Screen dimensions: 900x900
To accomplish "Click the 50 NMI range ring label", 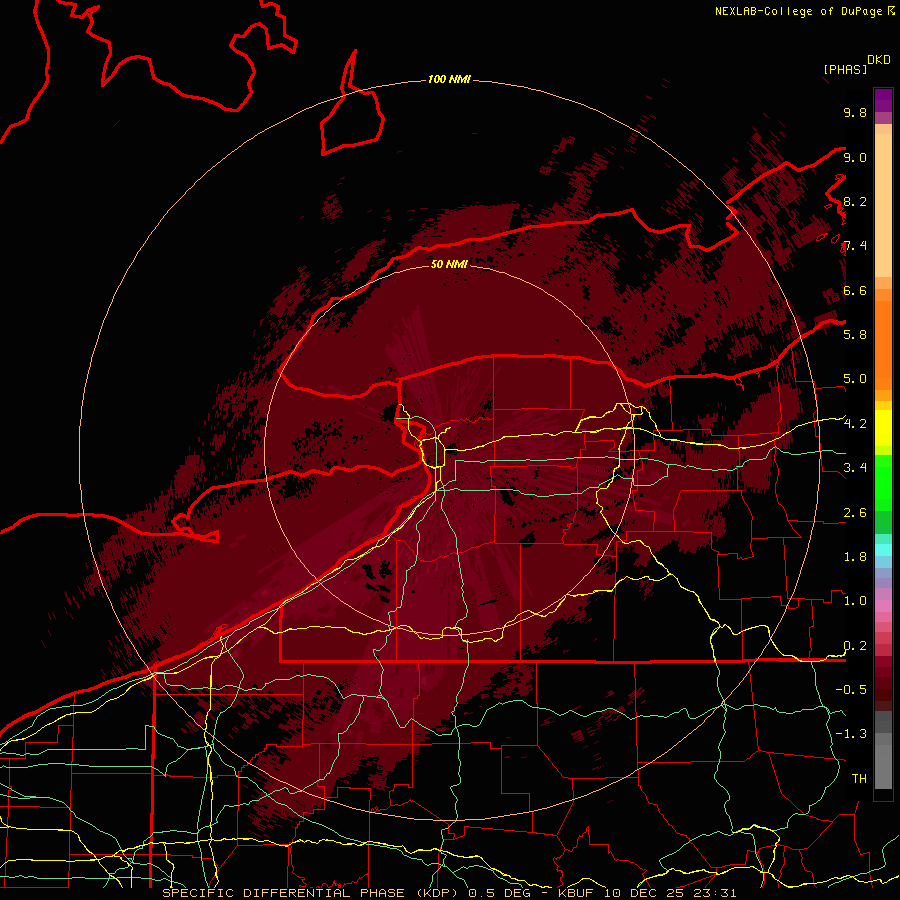I will tap(449, 264).
